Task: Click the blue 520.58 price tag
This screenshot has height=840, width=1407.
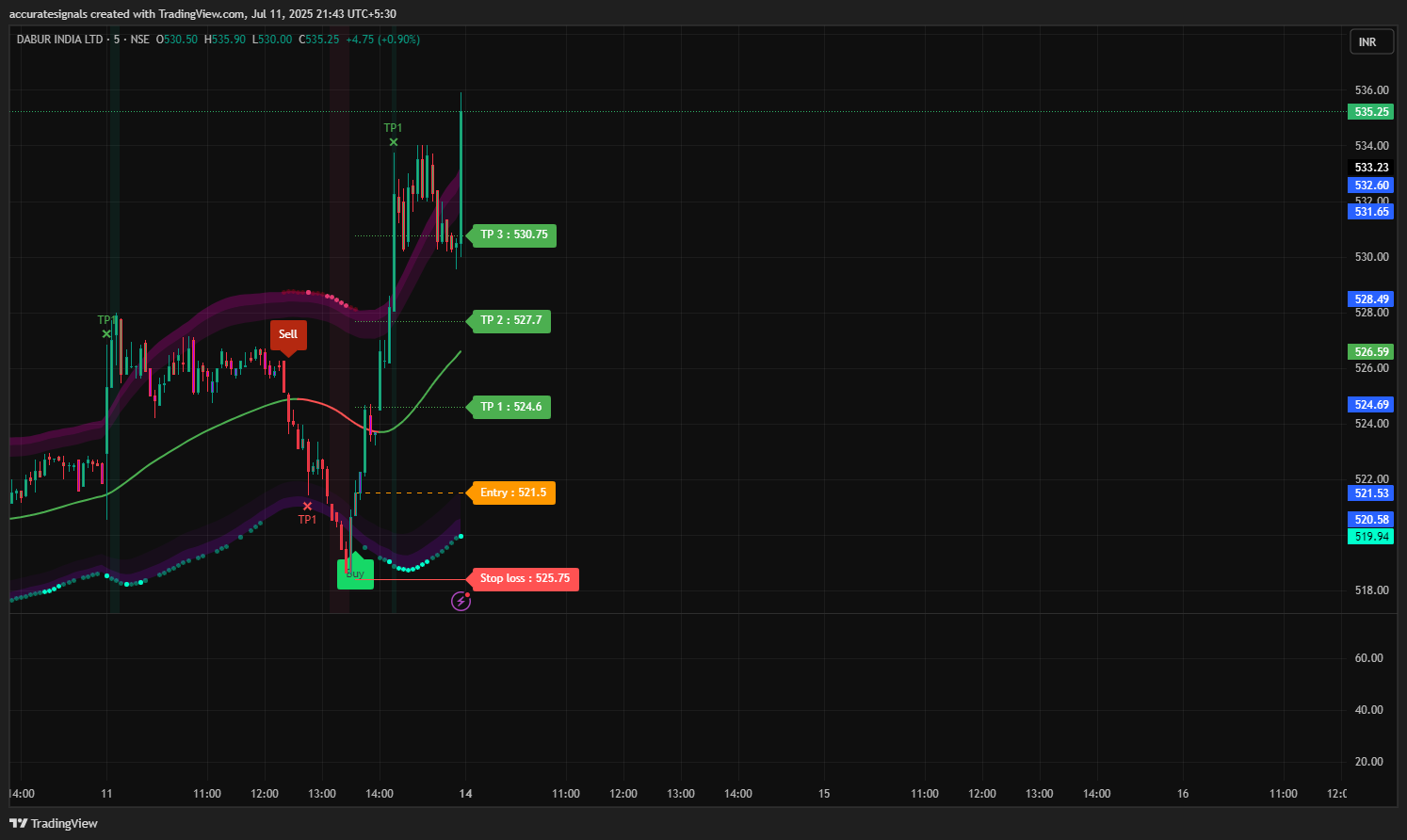Action: pyautogui.click(x=1370, y=520)
